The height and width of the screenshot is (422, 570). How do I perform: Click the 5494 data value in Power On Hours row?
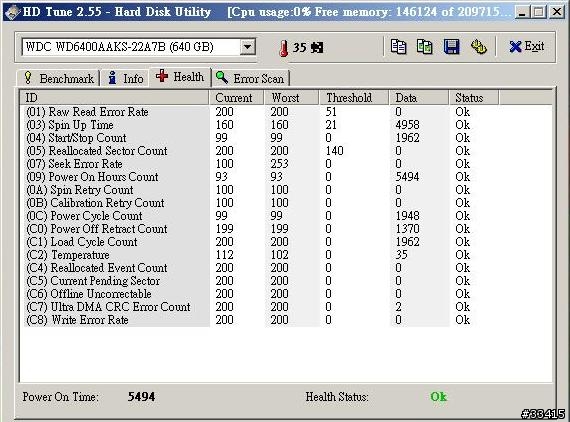(x=408, y=177)
